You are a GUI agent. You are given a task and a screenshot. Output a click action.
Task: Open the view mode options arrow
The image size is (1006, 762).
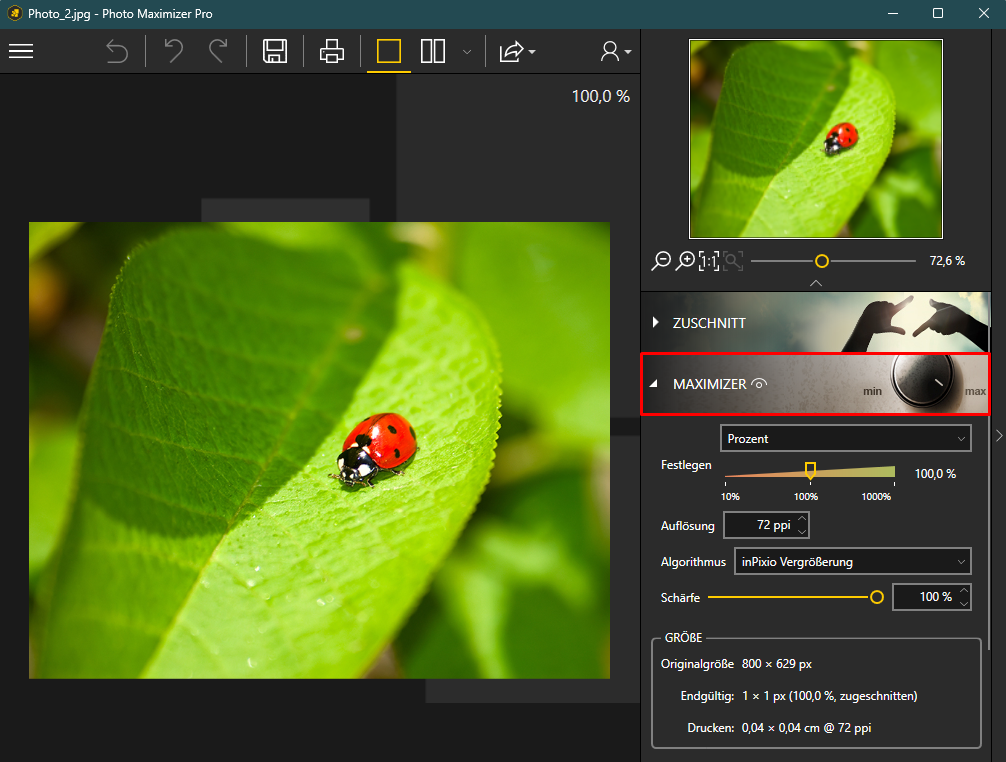[467, 52]
